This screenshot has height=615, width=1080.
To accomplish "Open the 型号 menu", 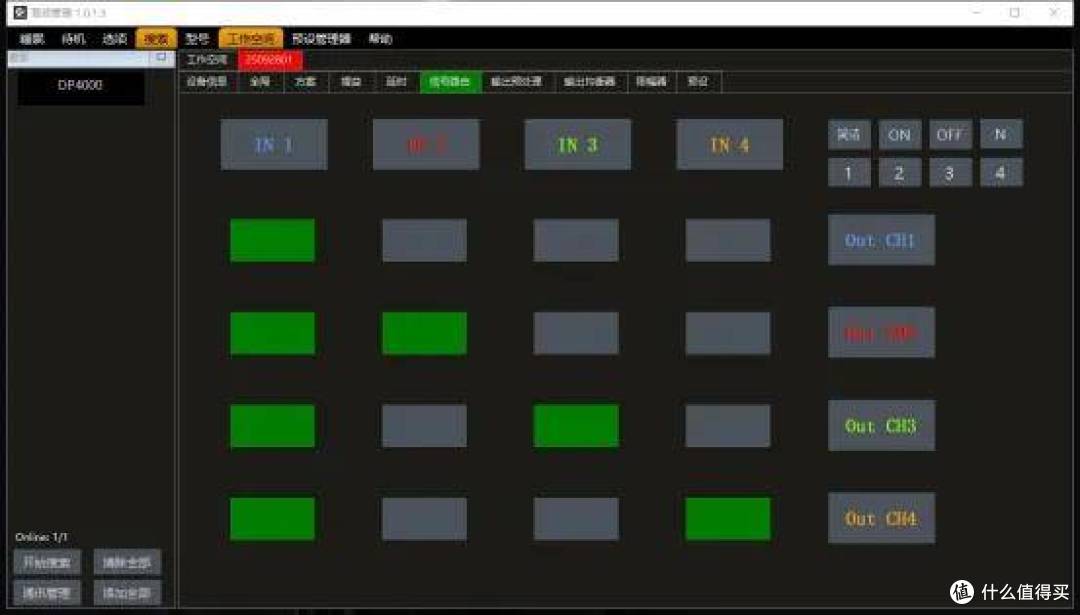I will (x=197, y=39).
